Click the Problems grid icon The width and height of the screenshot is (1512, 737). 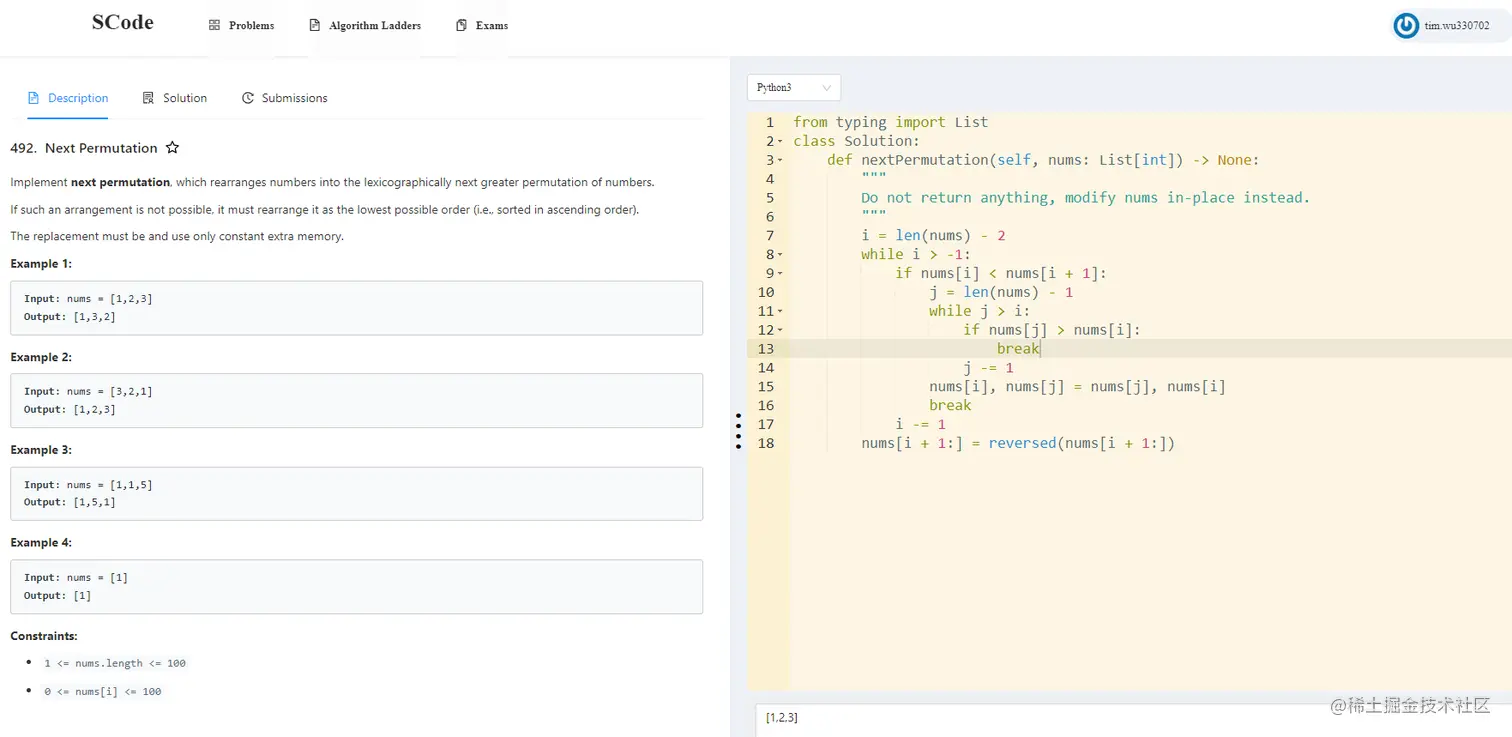coord(213,25)
